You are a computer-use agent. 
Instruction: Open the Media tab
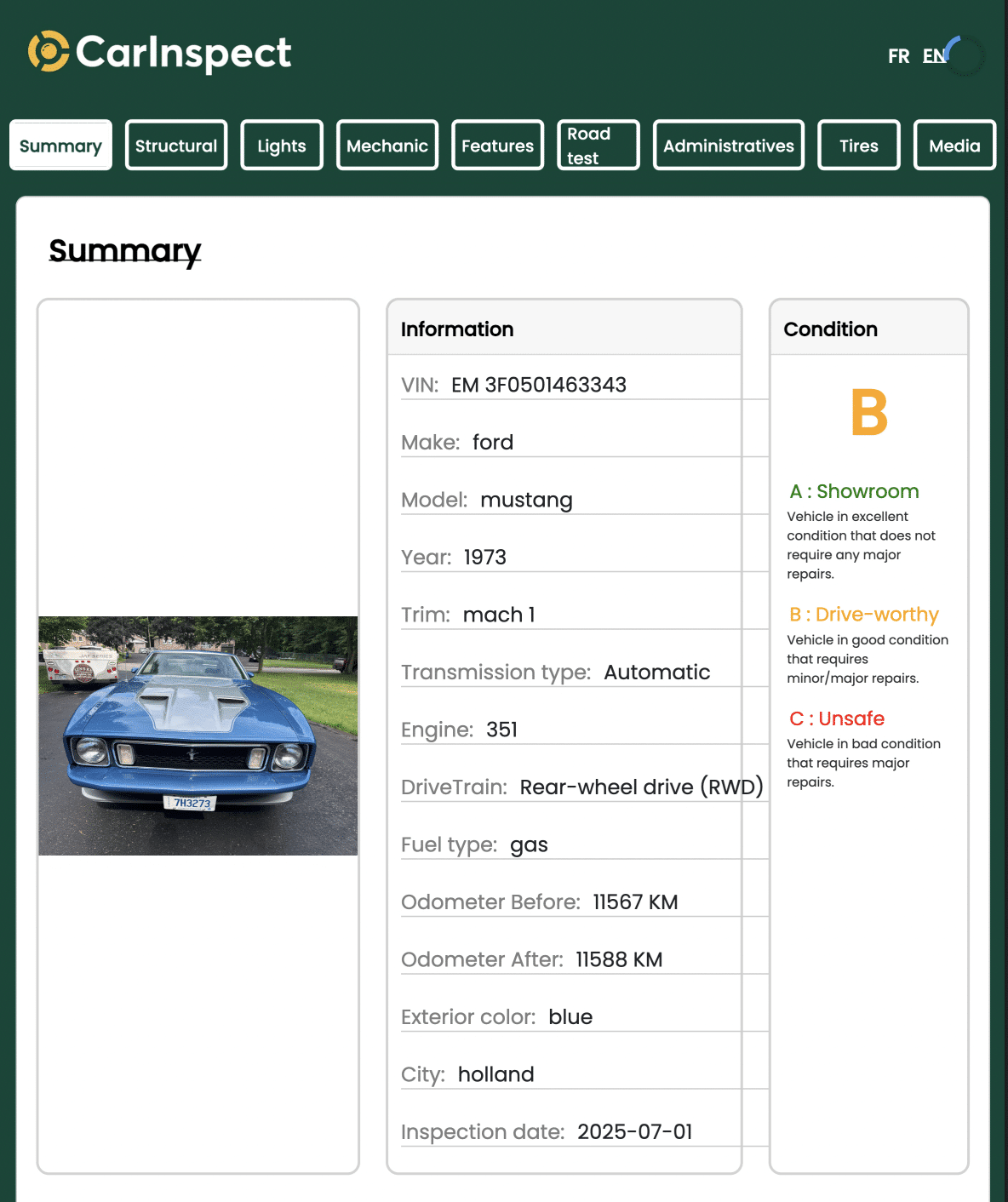pyautogui.click(x=954, y=146)
